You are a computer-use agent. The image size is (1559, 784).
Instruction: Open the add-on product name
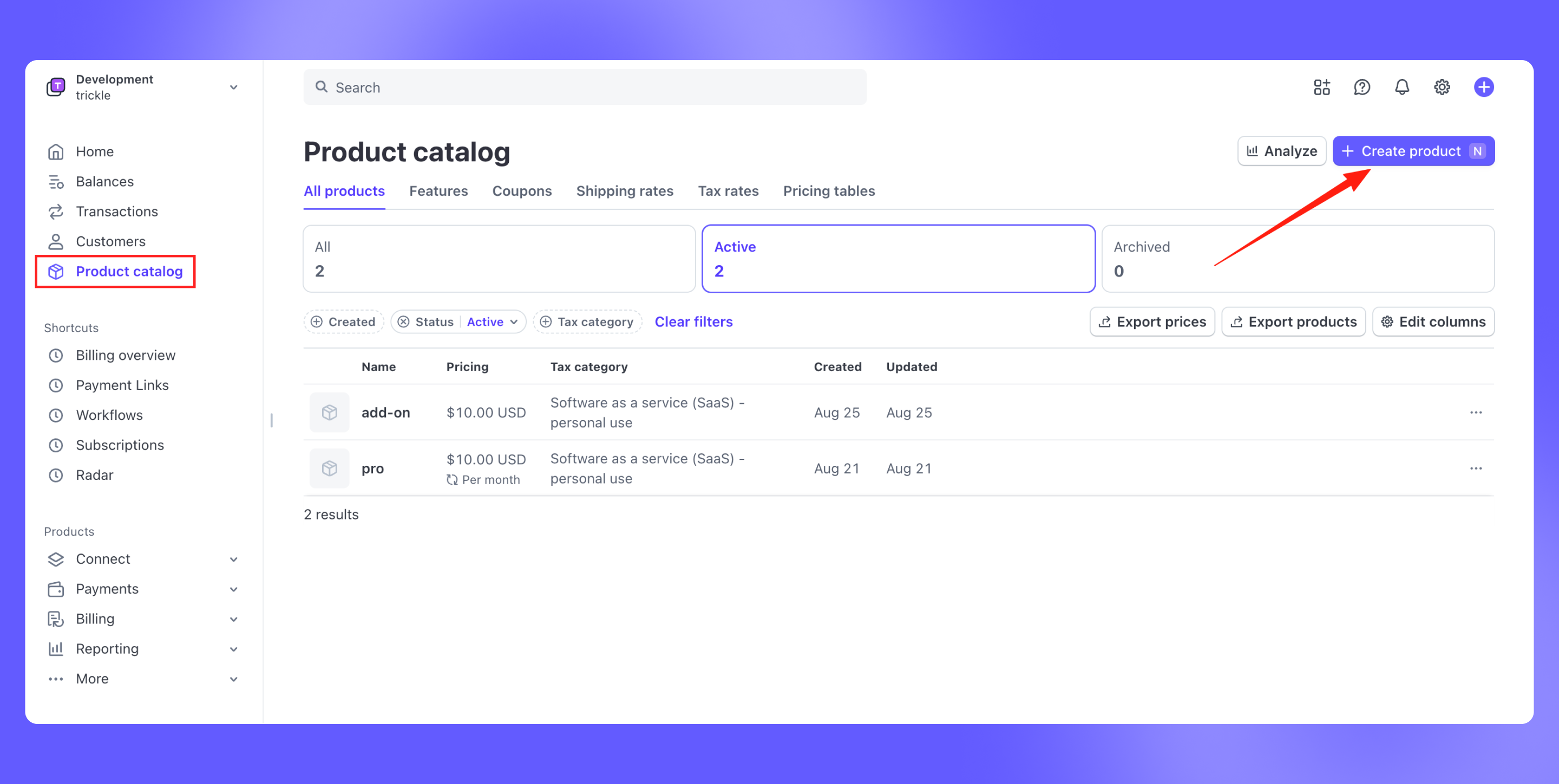coord(385,413)
